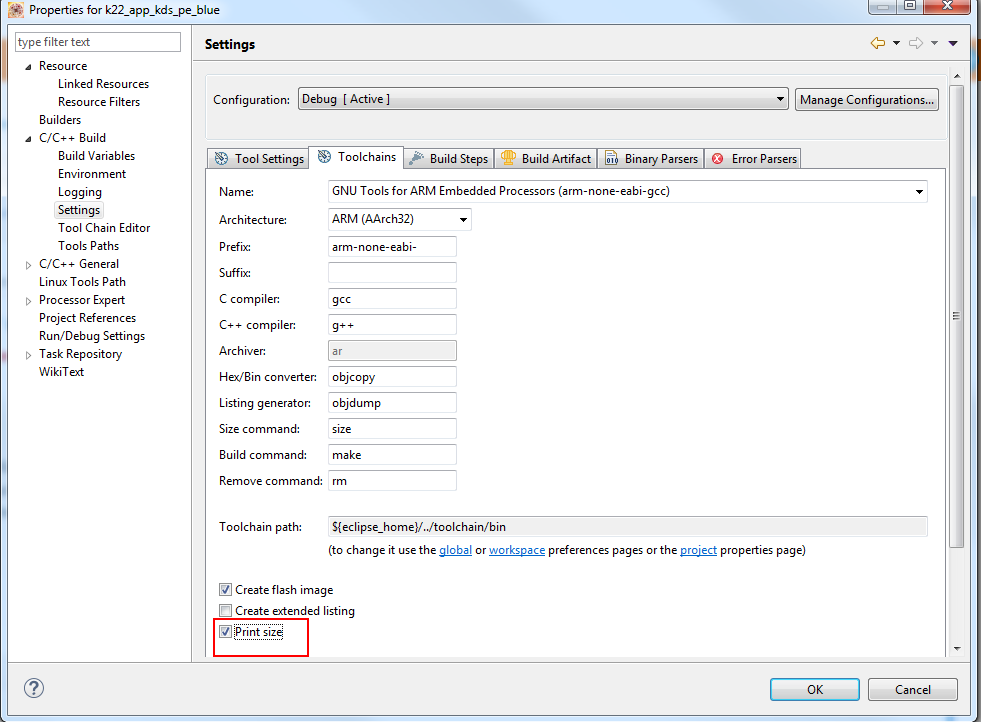Toggle the Print size checkbox
The image size is (981, 722).
[x=225, y=631]
